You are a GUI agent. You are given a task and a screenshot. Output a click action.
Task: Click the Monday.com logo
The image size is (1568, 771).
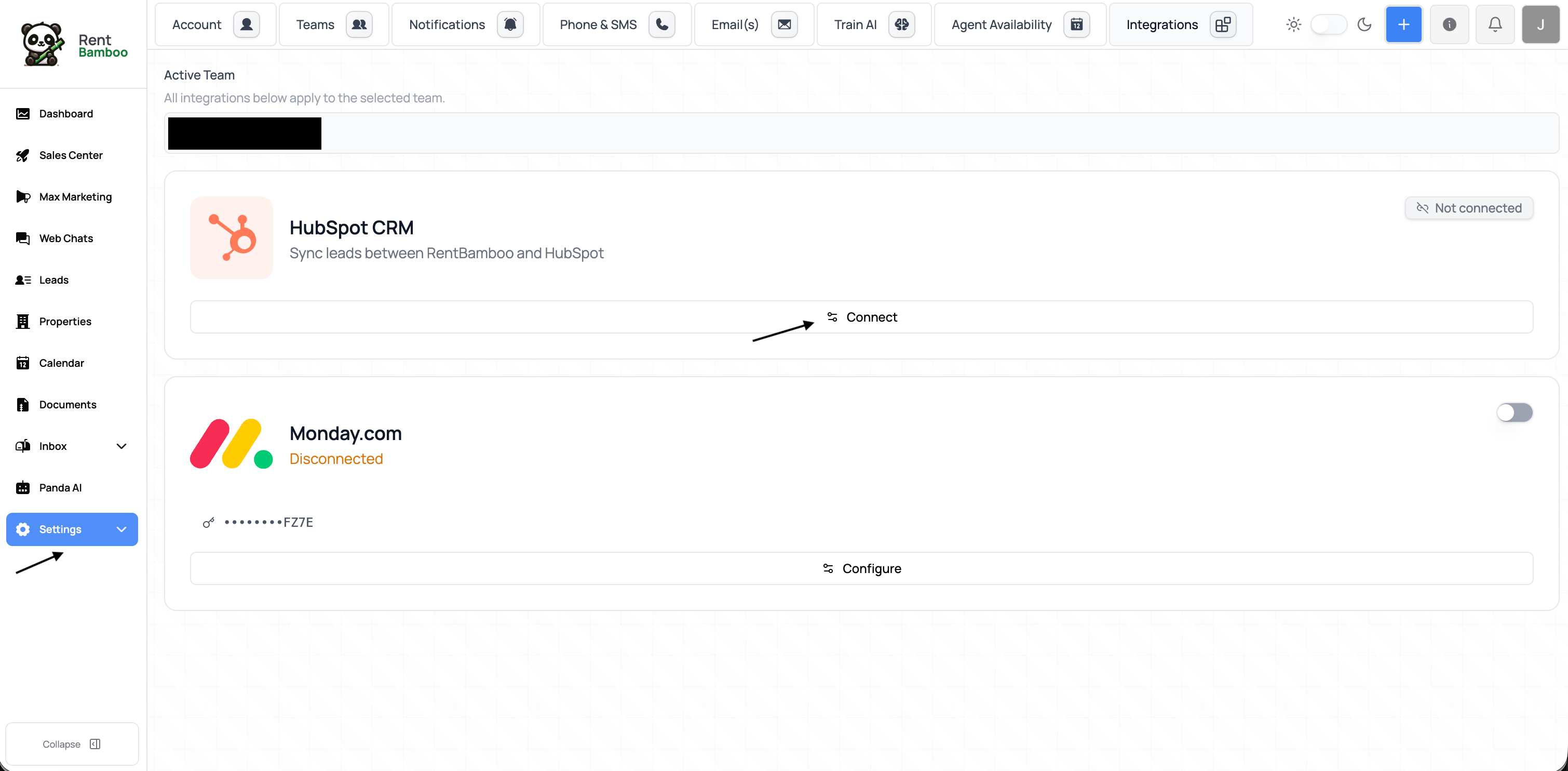pos(231,444)
